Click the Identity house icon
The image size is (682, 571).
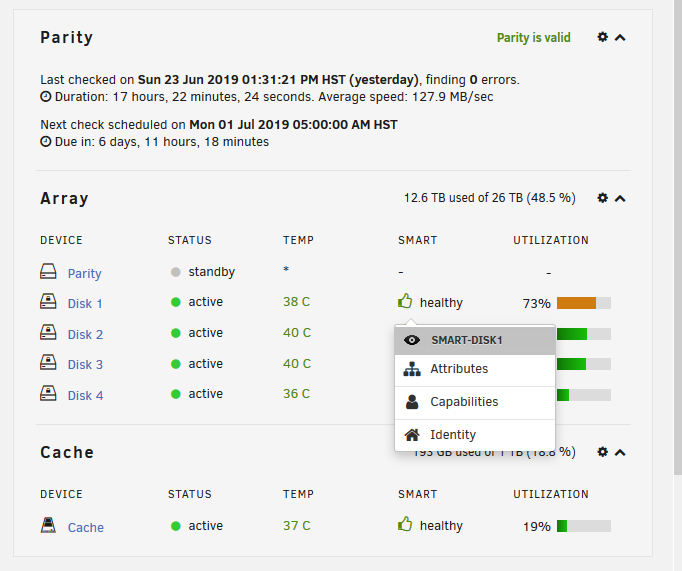pyautogui.click(x=412, y=434)
